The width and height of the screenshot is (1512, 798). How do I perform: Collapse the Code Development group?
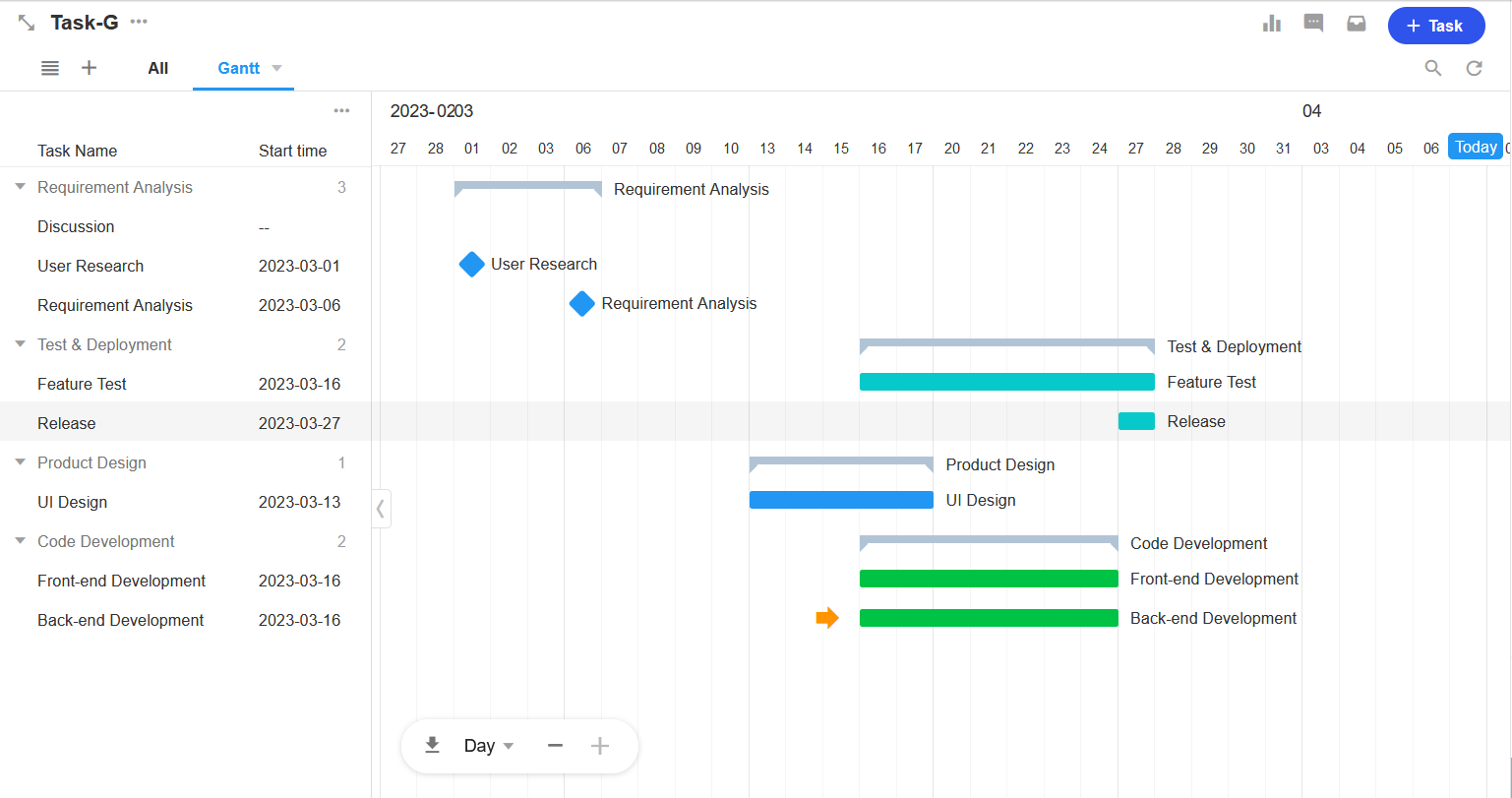21,541
